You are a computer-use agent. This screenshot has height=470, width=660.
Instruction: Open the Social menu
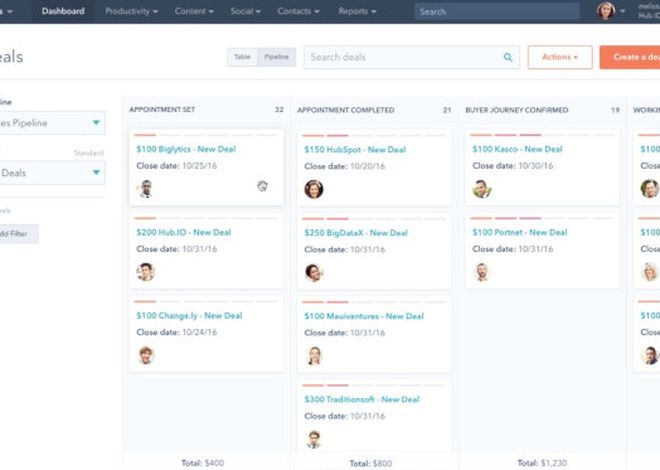245,11
